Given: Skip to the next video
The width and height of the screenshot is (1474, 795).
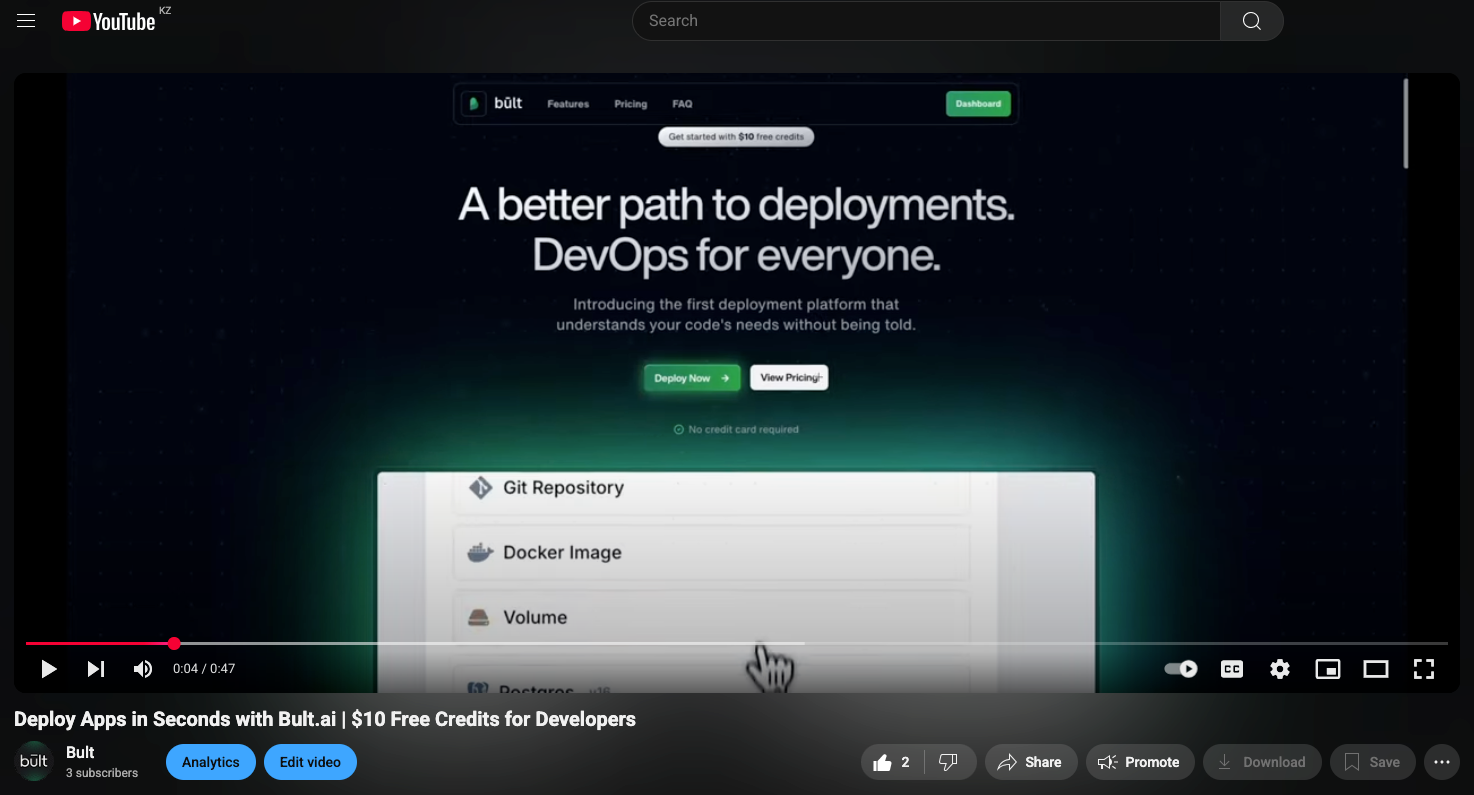Looking at the screenshot, I should tap(95, 669).
